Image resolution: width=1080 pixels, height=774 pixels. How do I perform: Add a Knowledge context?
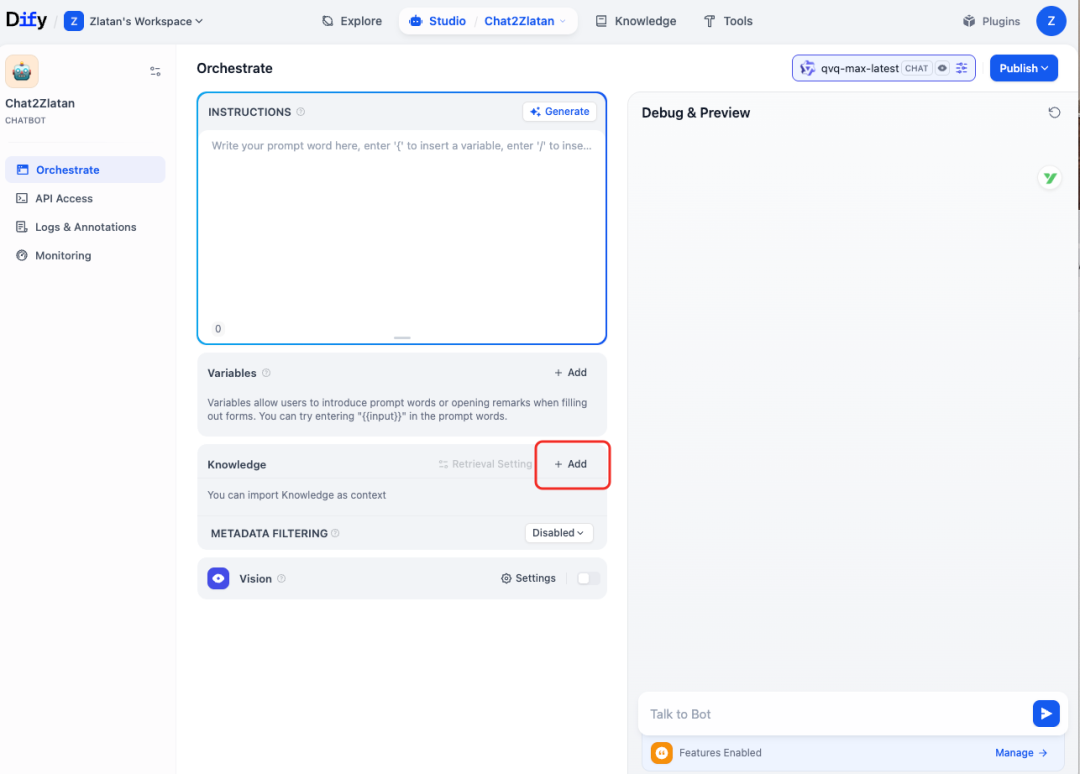(571, 464)
